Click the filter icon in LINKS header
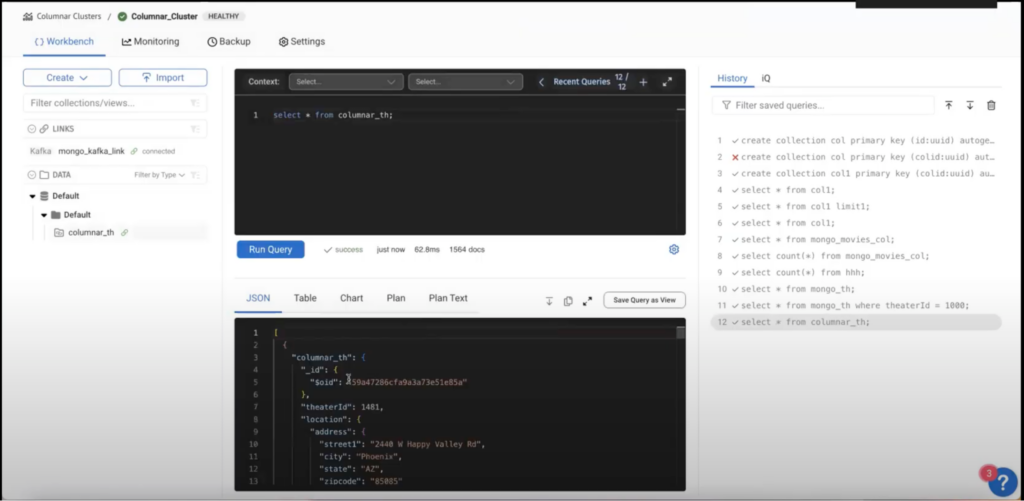The image size is (1024, 501). tap(195, 129)
